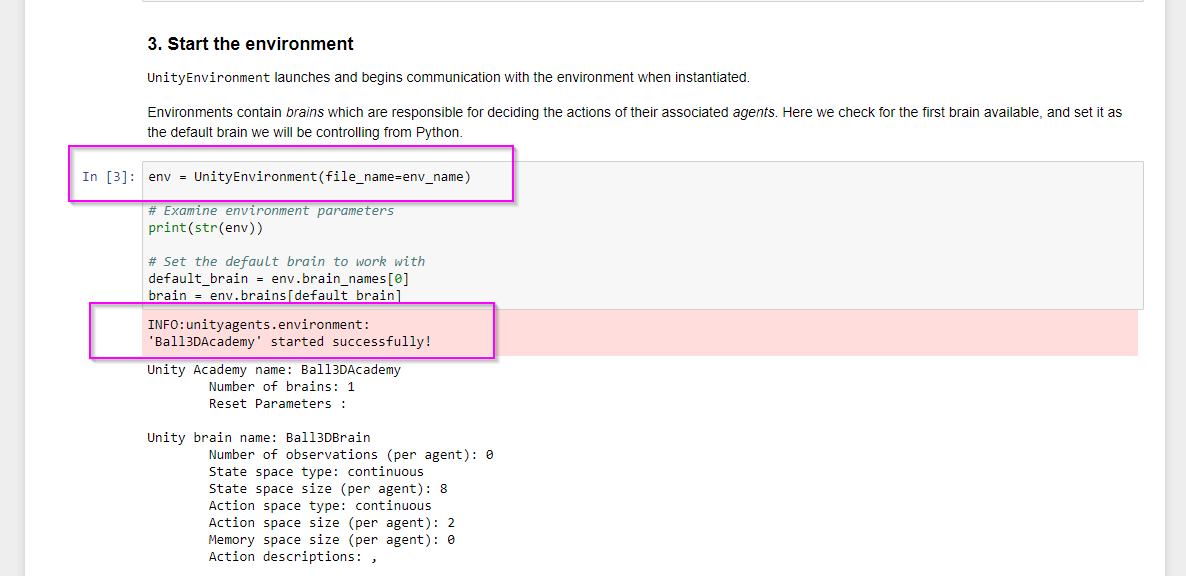Click the brain = env.brains code line
The image size is (1186, 576).
[x=274, y=295]
